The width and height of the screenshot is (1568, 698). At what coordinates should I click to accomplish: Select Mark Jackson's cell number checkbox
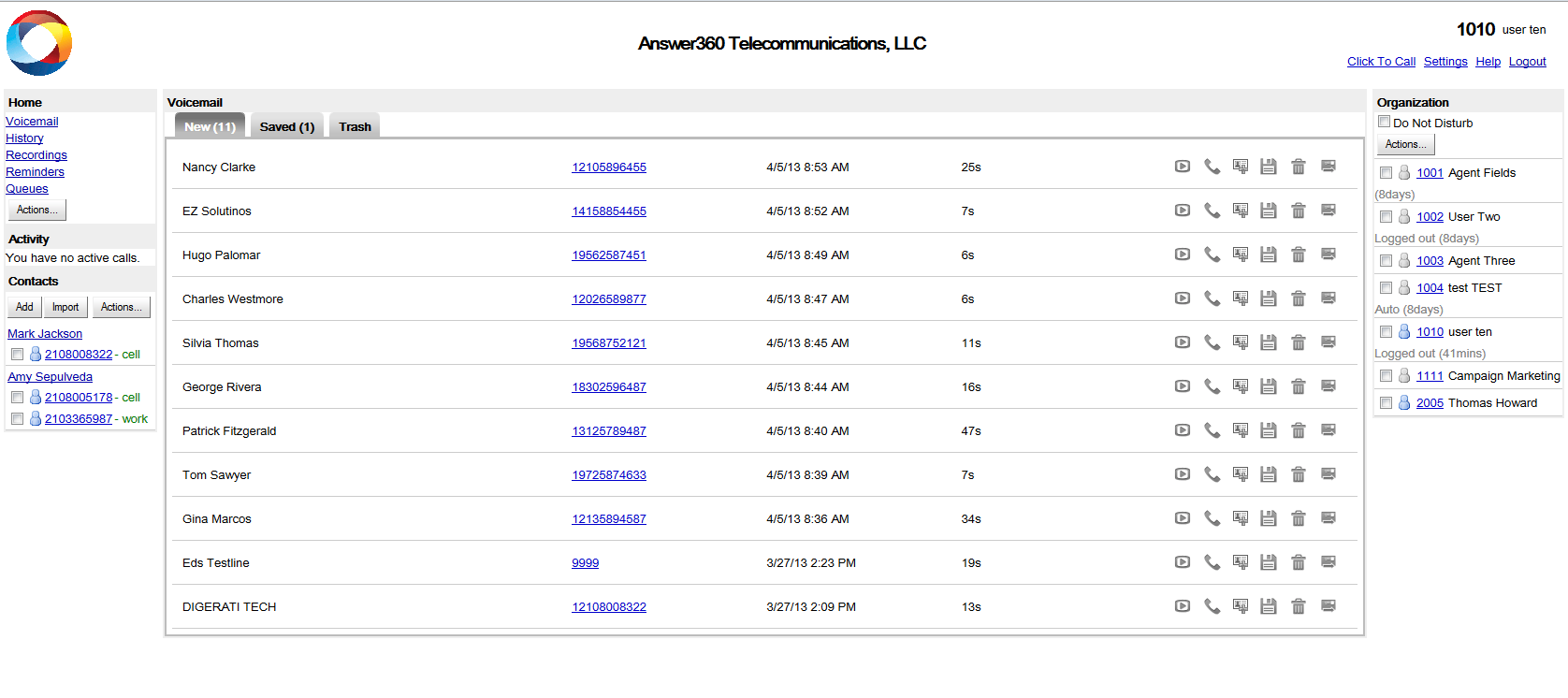pyautogui.click(x=18, y=355)
